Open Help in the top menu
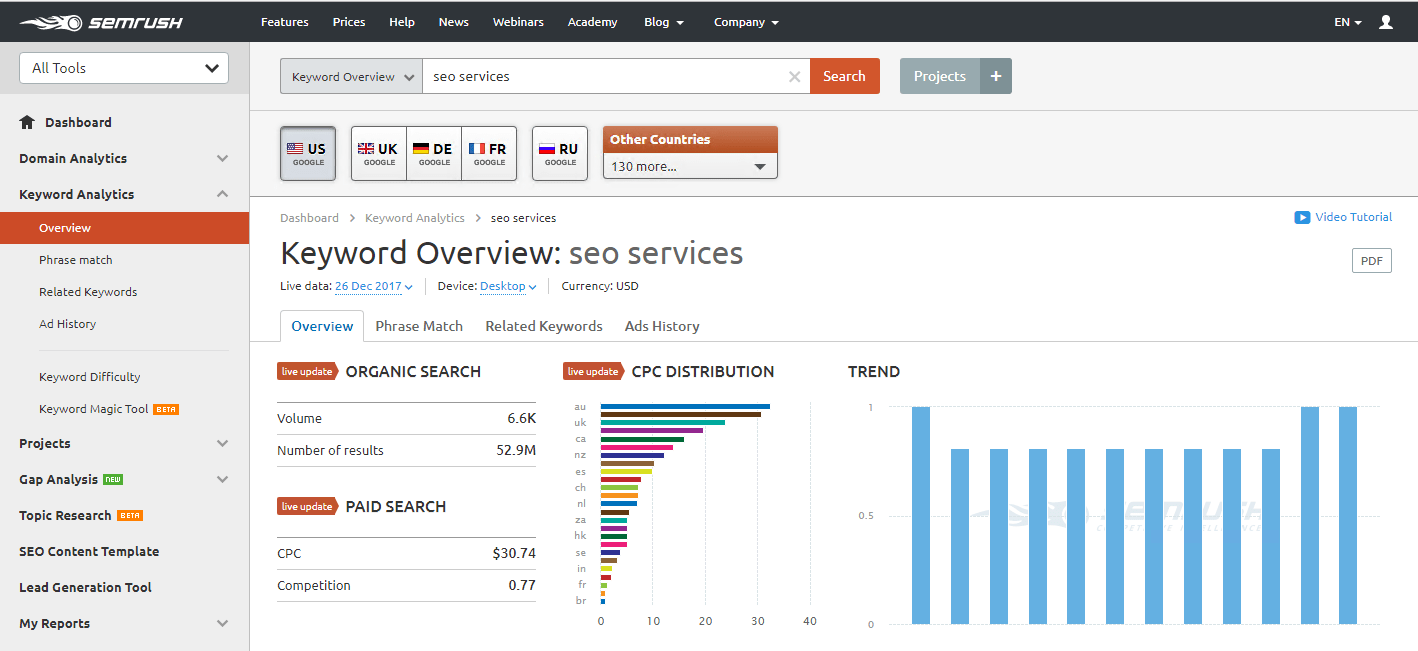This screenshot has height=651, width=1418. tap(402, 22)
